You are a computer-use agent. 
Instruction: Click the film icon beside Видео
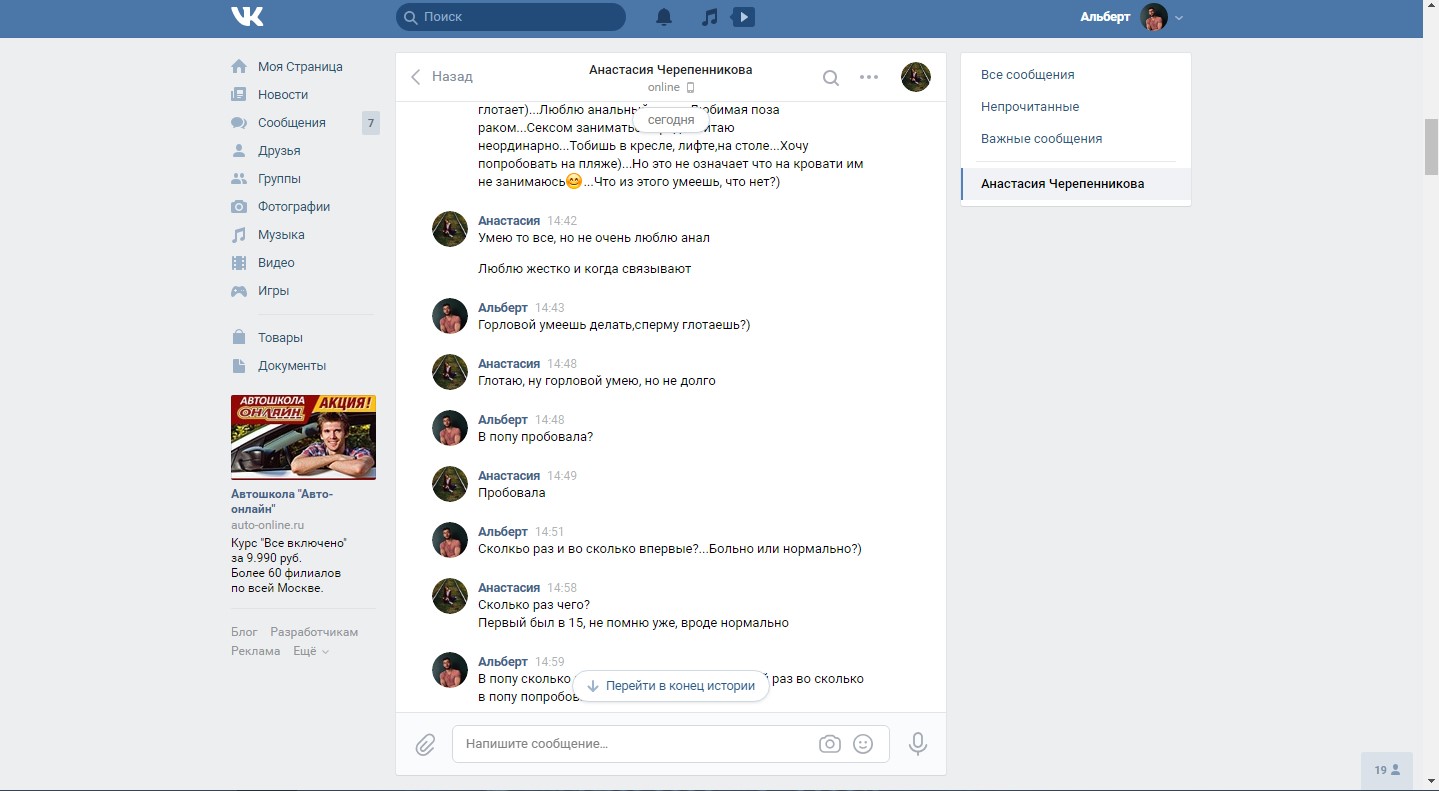click(x=239, y=263)
